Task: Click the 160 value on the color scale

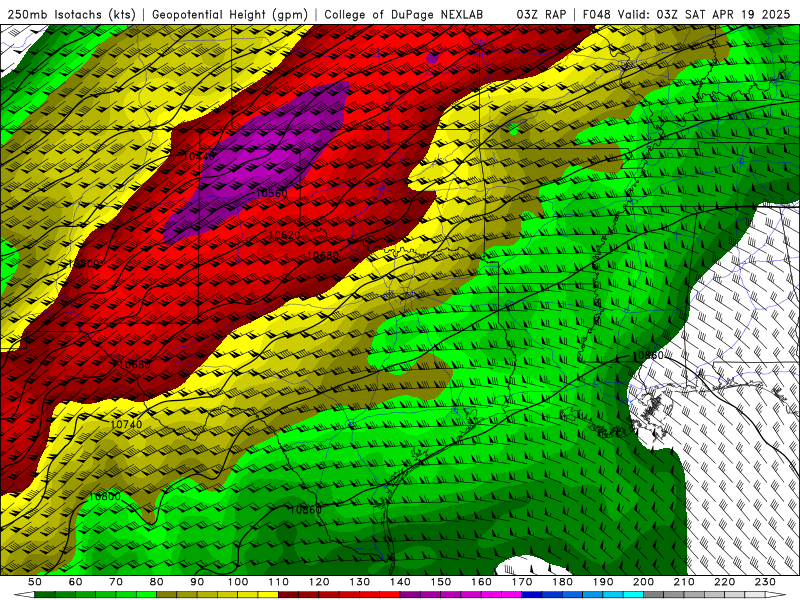Action: click(481, 582)
